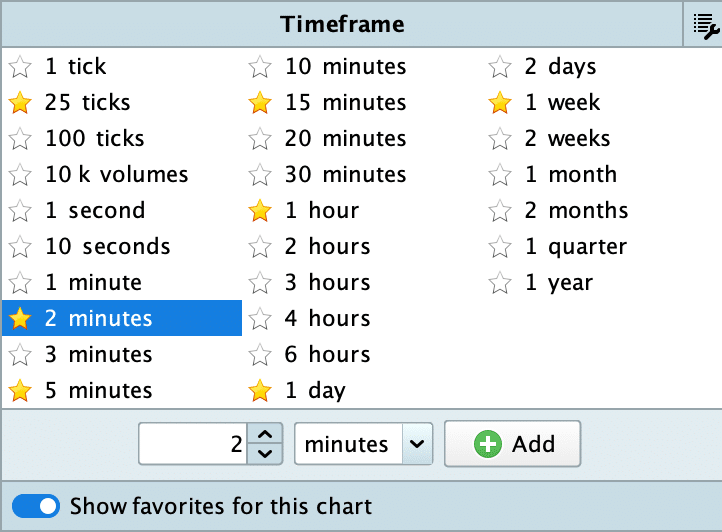This screenshot has width=722, height=532.
Task: Open the timeframe list settings icon
Action: point(703,25)
